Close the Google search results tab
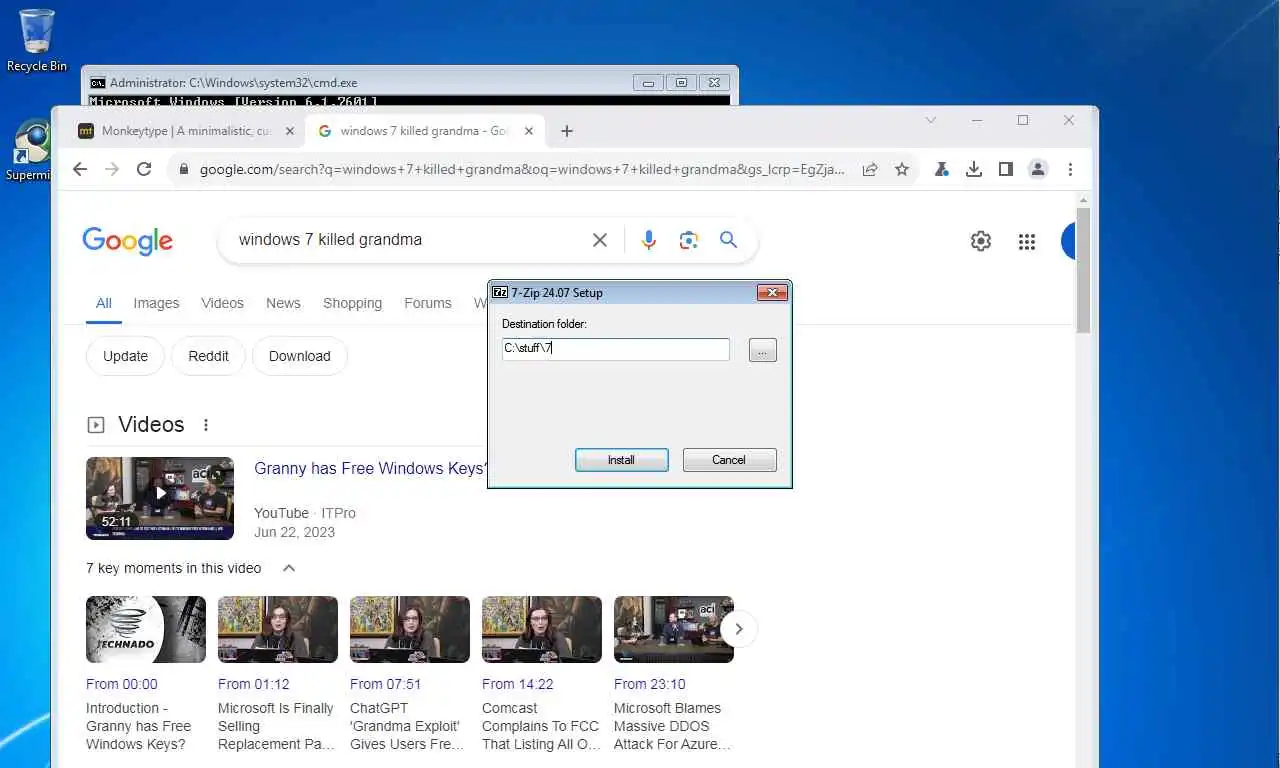Viewport: 1280px width, 768px height. point(530,131)
